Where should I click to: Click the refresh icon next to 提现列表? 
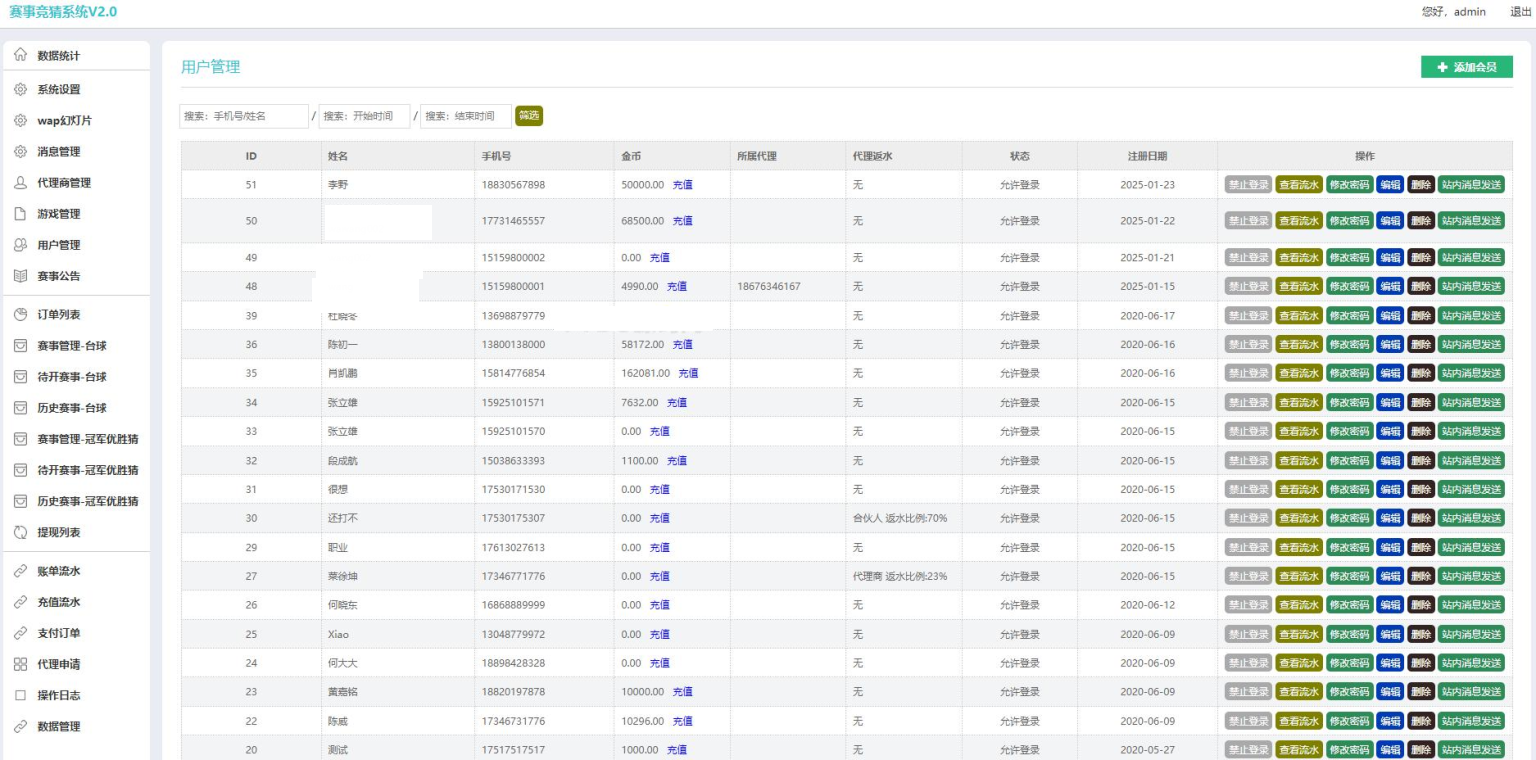[x=20, y=533]
